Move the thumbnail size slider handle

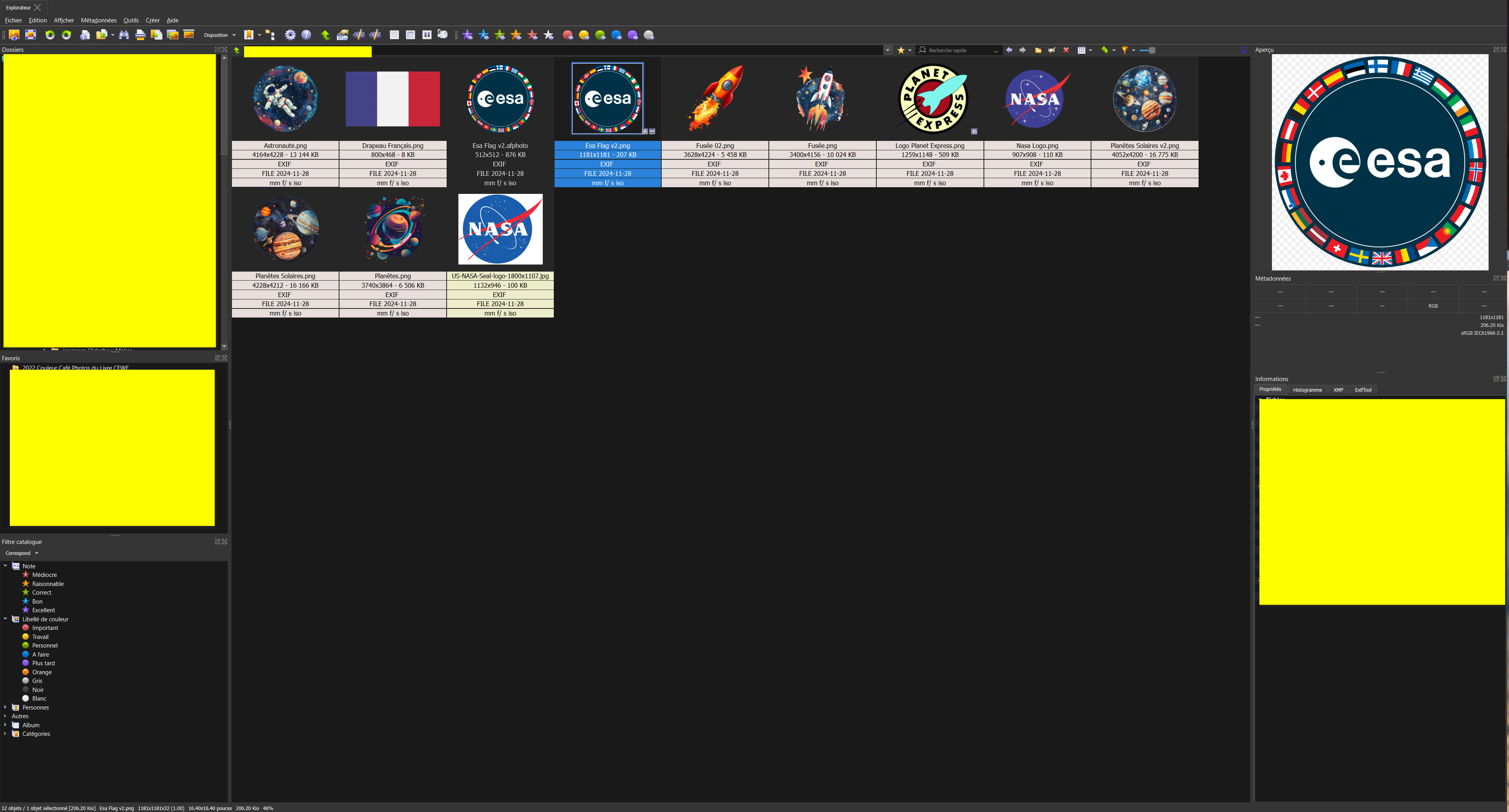(1151, 50)
